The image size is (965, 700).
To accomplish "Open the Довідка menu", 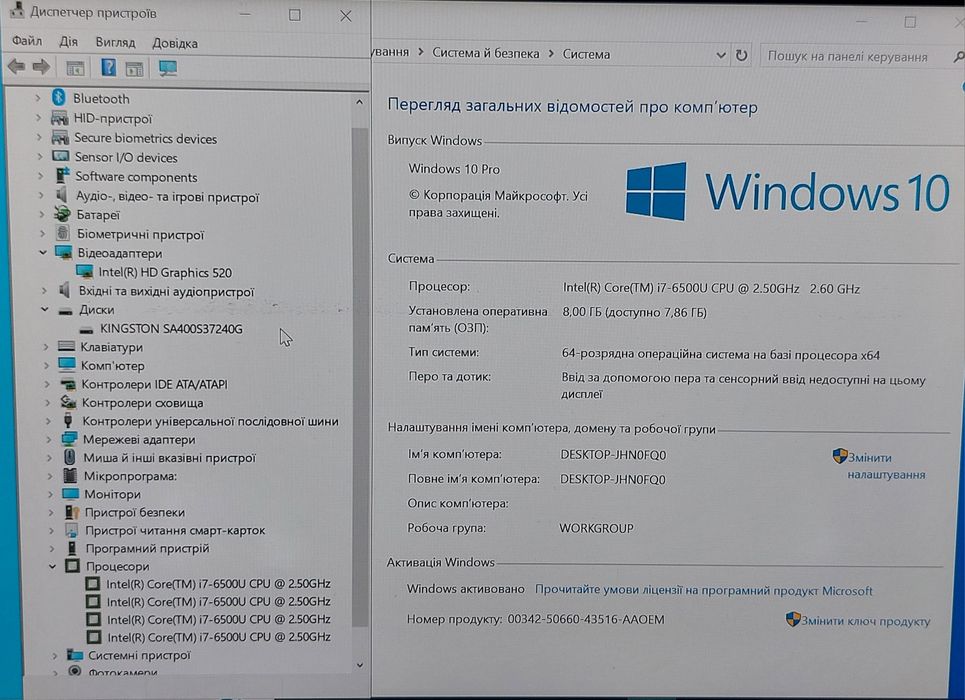I will coord(175,42).
